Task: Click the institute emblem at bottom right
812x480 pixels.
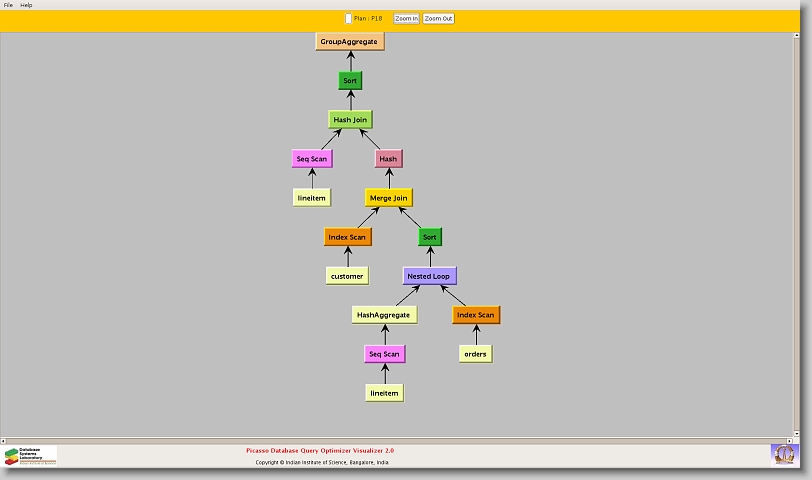Action: pyautogui.click(x=784, y=454)
